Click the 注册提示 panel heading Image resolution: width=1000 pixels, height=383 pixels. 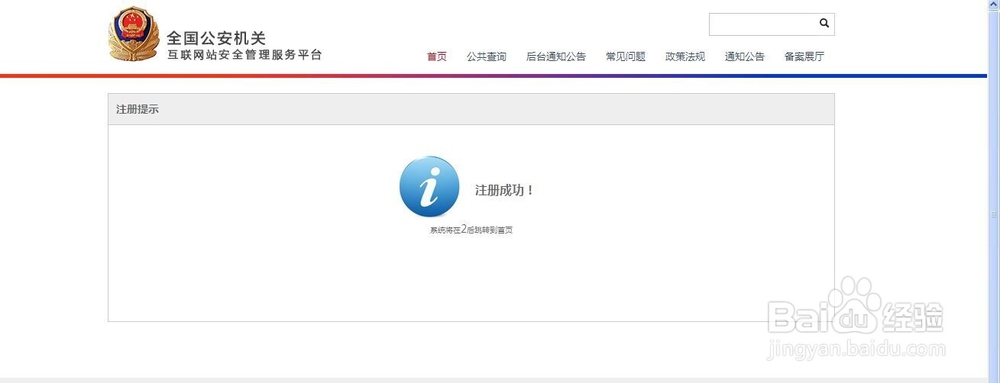pos(137,110)
